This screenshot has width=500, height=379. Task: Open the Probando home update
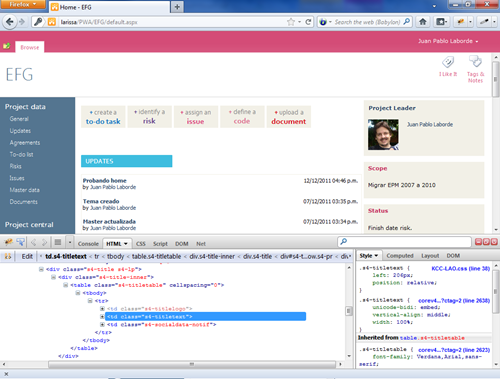pos(105,181)
